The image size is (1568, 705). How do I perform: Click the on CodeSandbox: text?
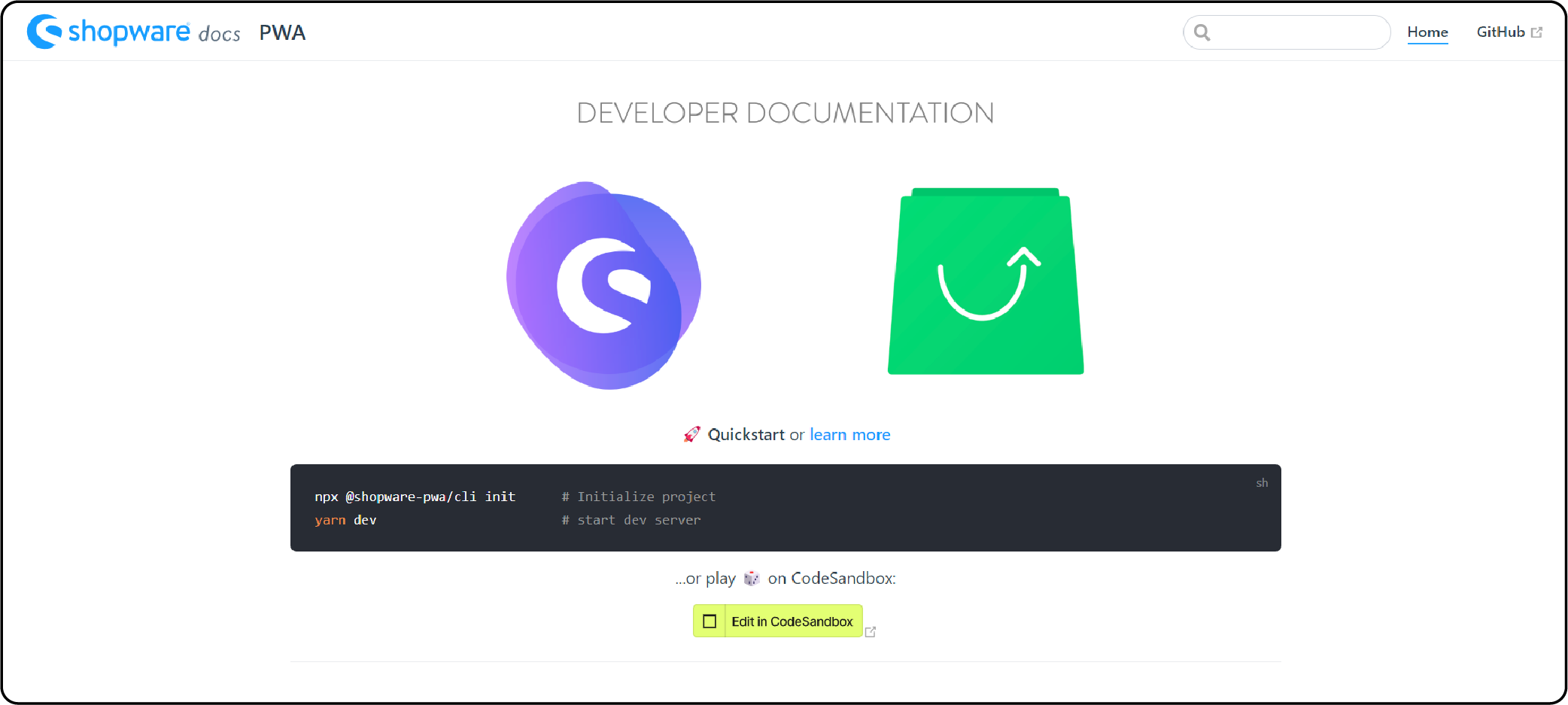click(x=831, y=578)
